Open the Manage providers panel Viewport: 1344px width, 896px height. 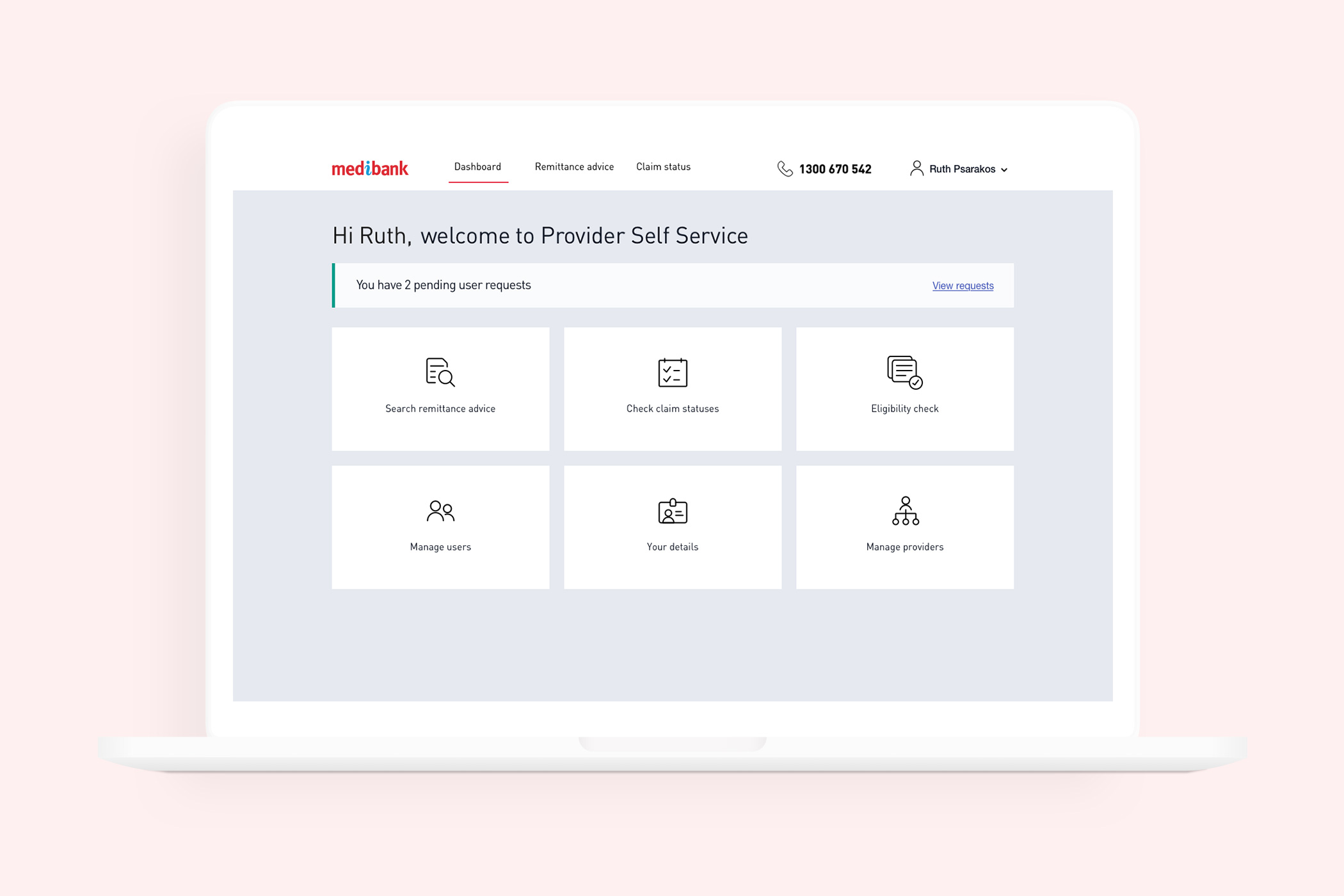(x=904, y=527)
